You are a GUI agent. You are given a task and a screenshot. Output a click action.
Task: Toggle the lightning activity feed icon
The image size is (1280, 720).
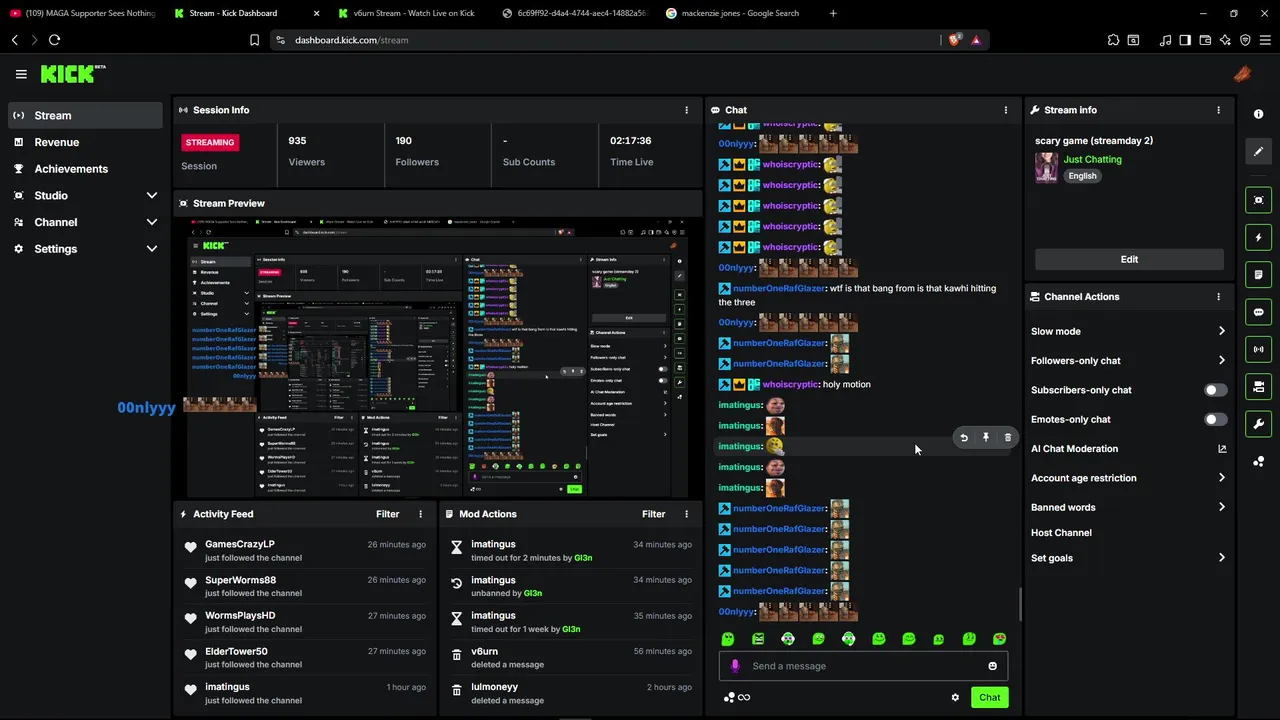click(x=1258, y=238)
